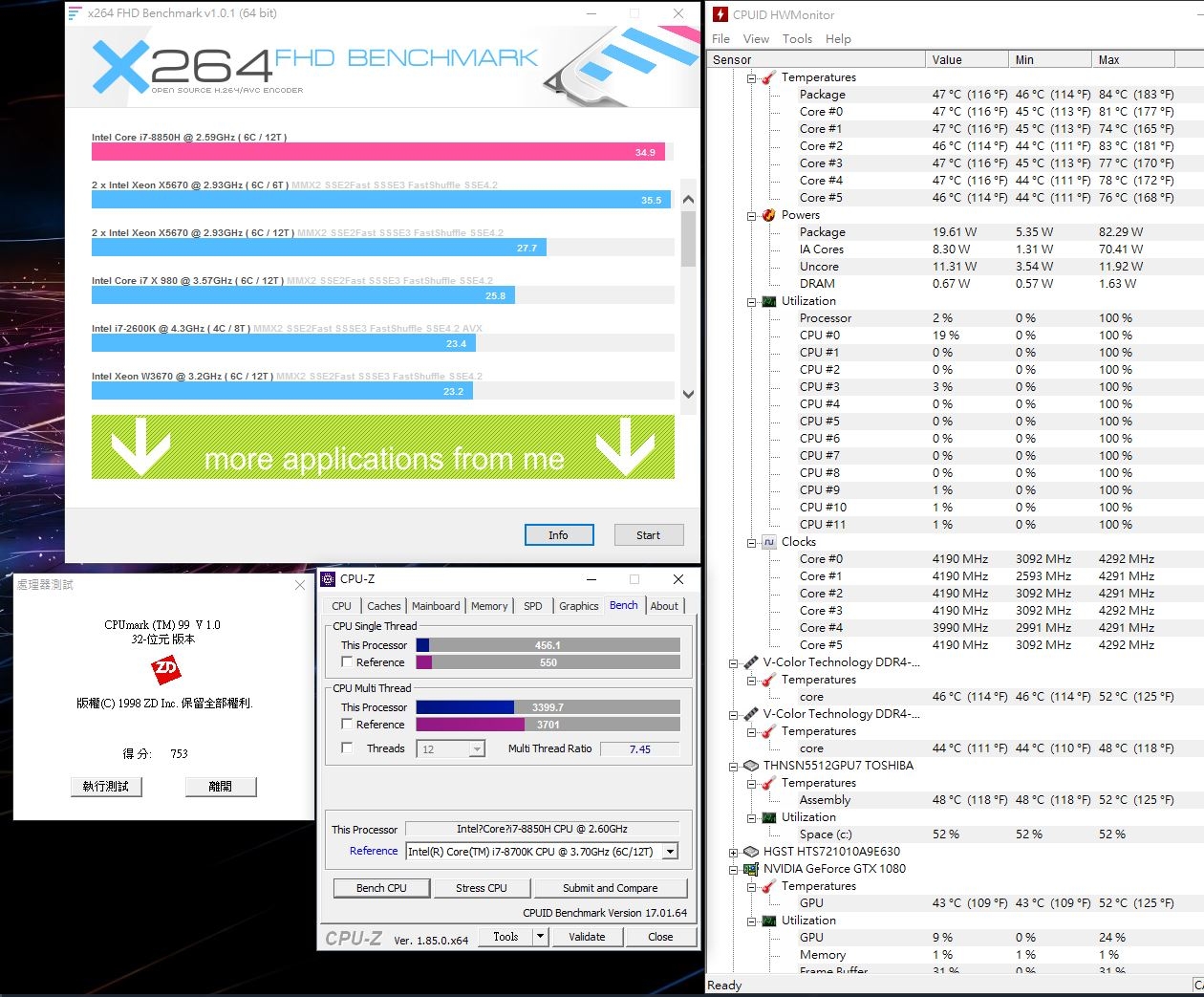Click the Utilization icon above the GPU 9 % row

[x=768, y=921]
